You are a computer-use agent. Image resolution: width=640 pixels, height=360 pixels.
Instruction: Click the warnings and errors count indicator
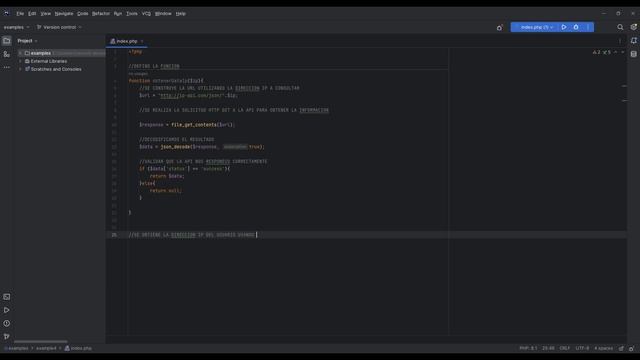[602, 52]
